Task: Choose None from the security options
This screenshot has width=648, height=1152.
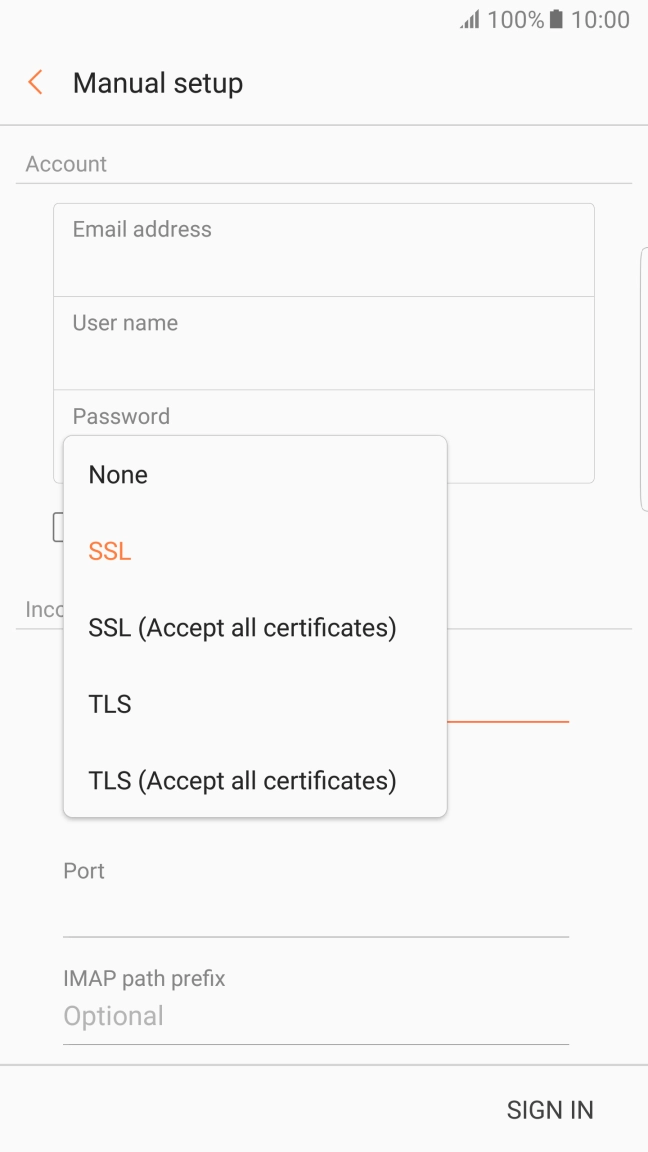Action: pos(117,474)
